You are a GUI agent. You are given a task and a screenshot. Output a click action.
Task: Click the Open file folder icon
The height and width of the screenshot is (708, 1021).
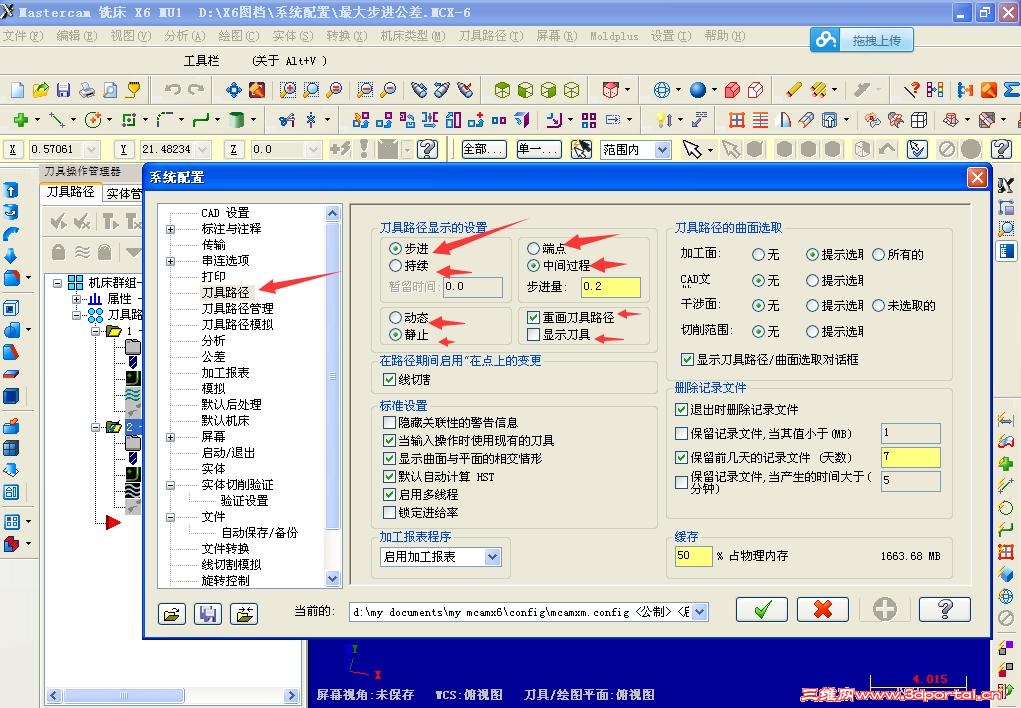coord(40,90)
